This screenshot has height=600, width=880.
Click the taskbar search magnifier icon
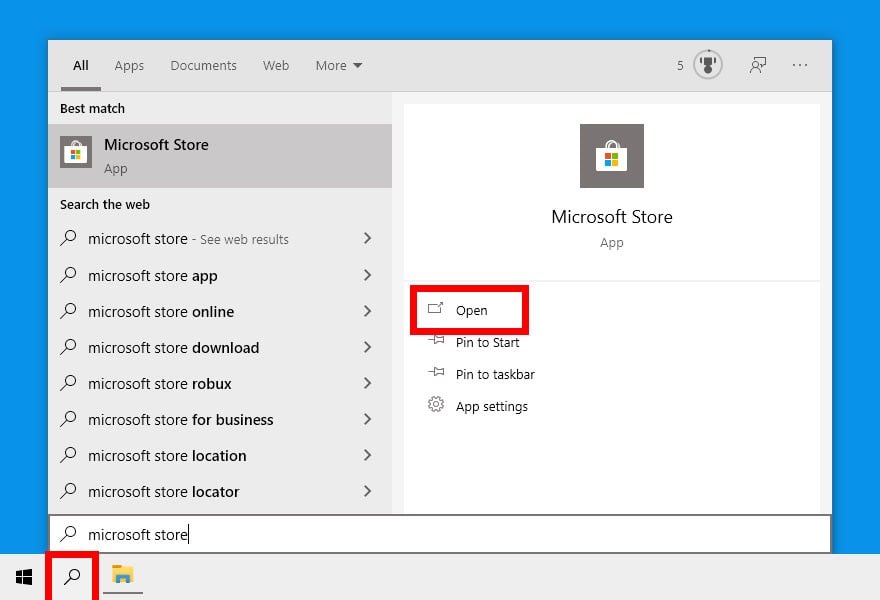(72, 576)
